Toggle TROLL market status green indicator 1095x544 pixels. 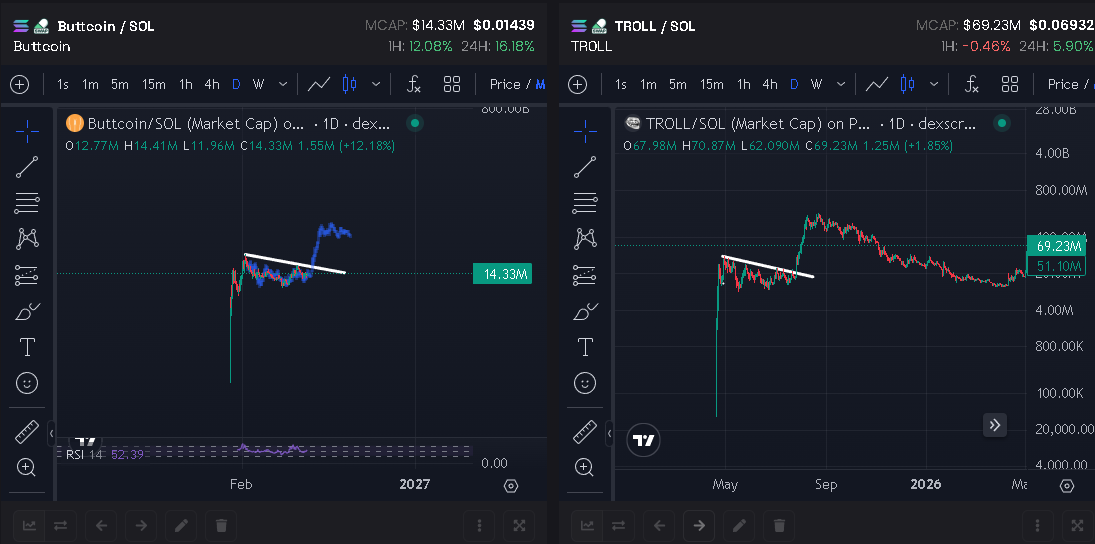tap(1002, 124)
